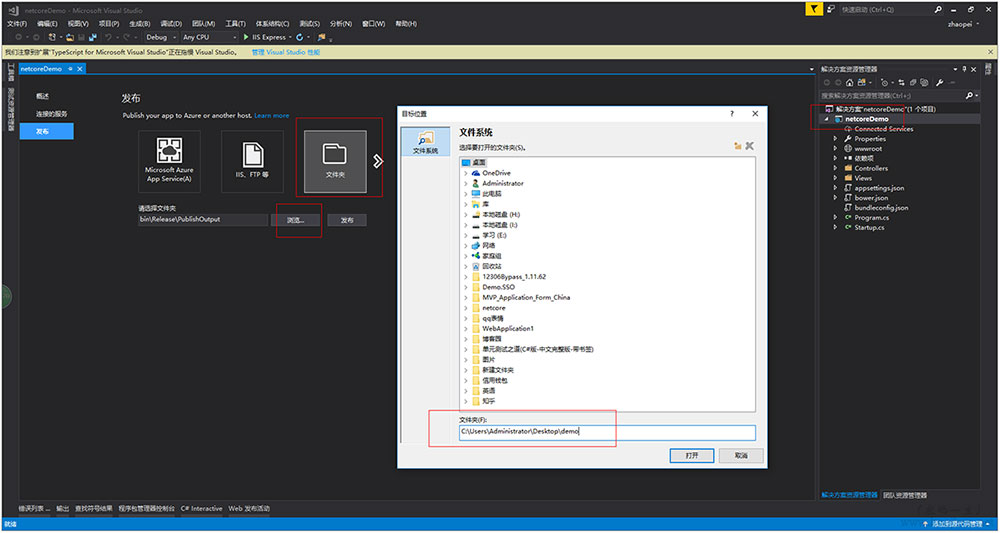Switch to 团队资源管理器 tab

point(905,495)
